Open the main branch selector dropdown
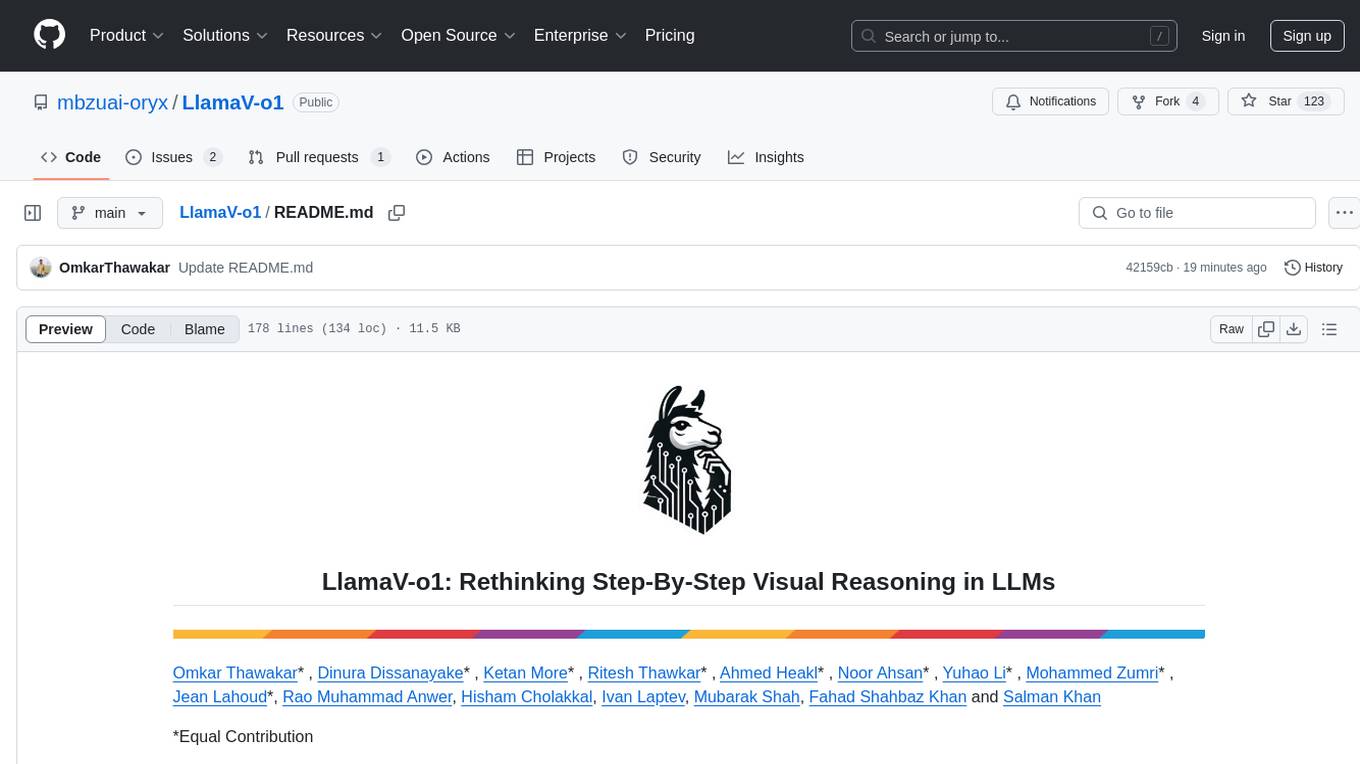1360x764 pixels. pos(110,213)
